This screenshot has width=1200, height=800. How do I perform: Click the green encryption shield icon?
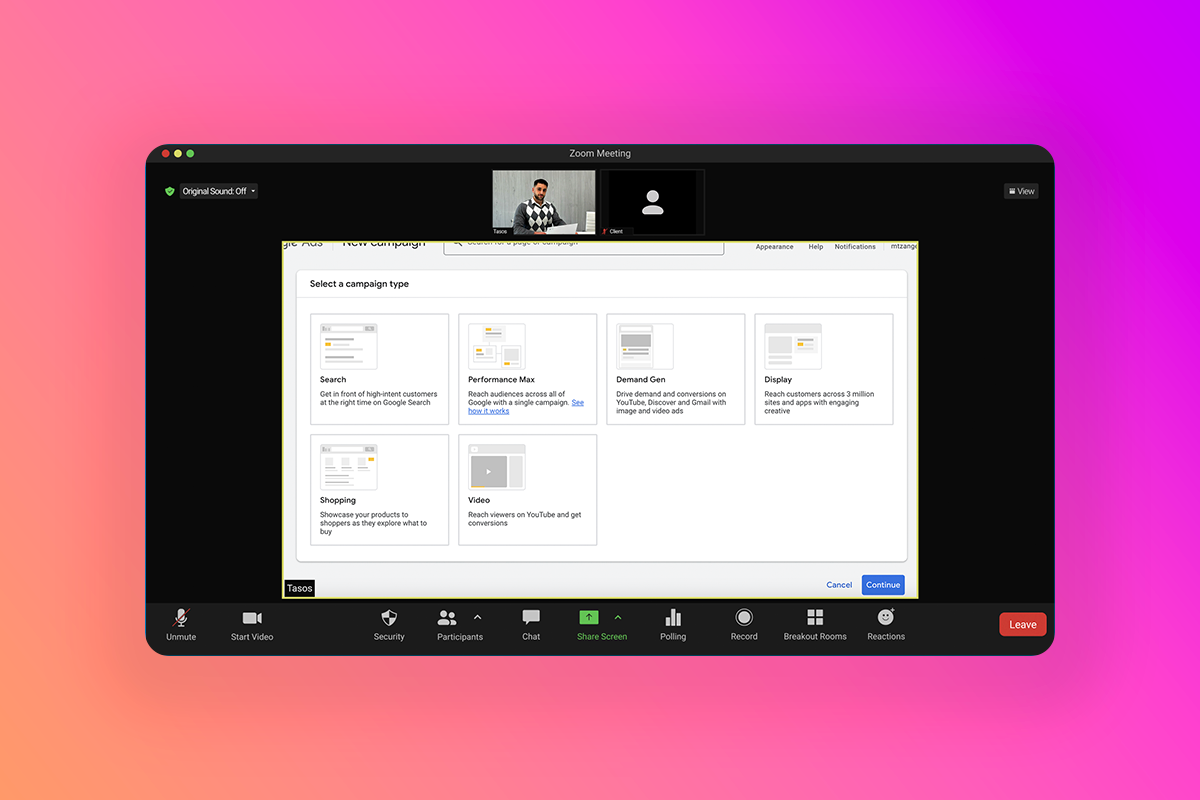pos(170,191)
